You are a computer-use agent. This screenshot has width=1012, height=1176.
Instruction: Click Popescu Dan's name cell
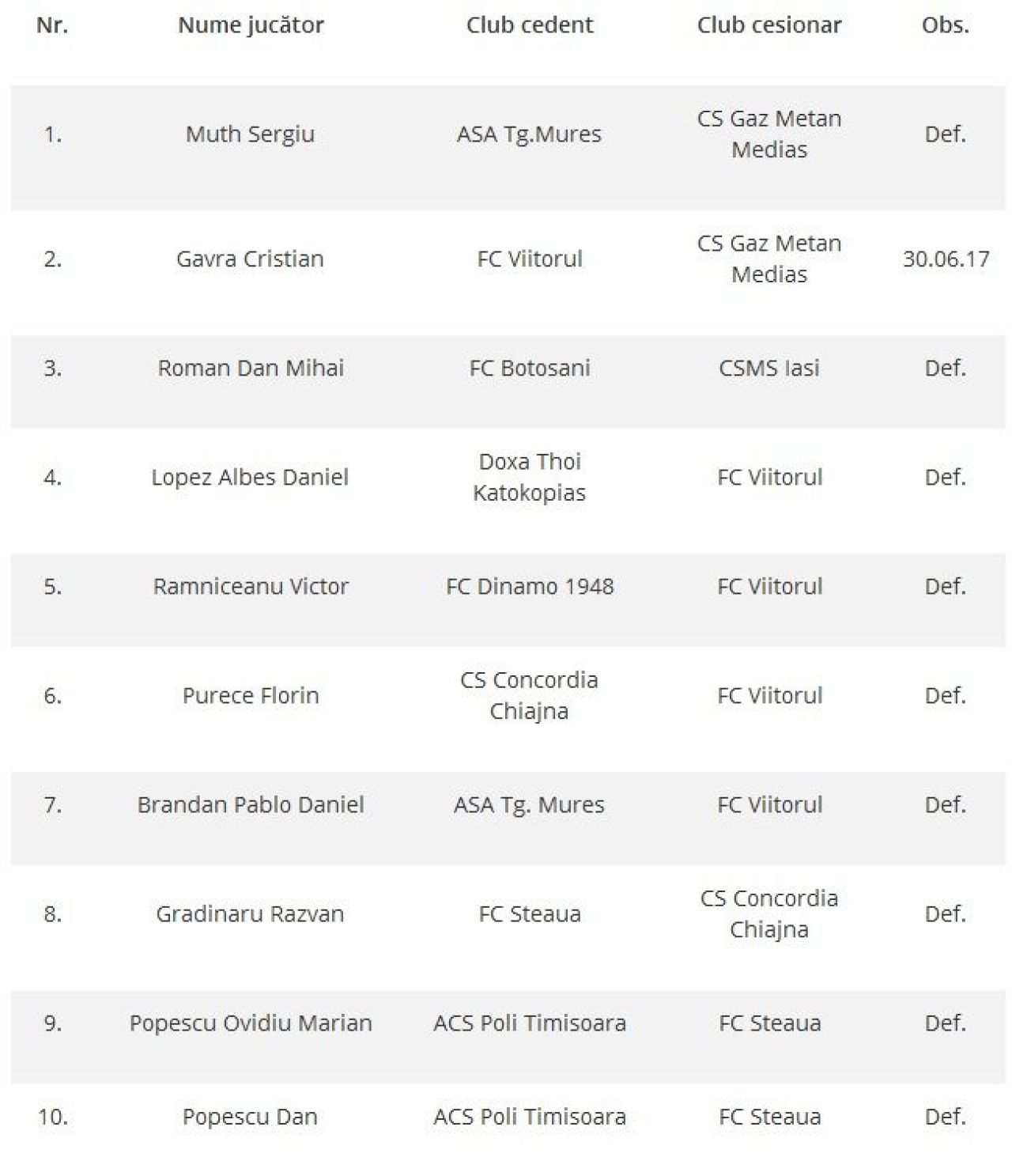pyautogui.click(x=250, y=1117)
